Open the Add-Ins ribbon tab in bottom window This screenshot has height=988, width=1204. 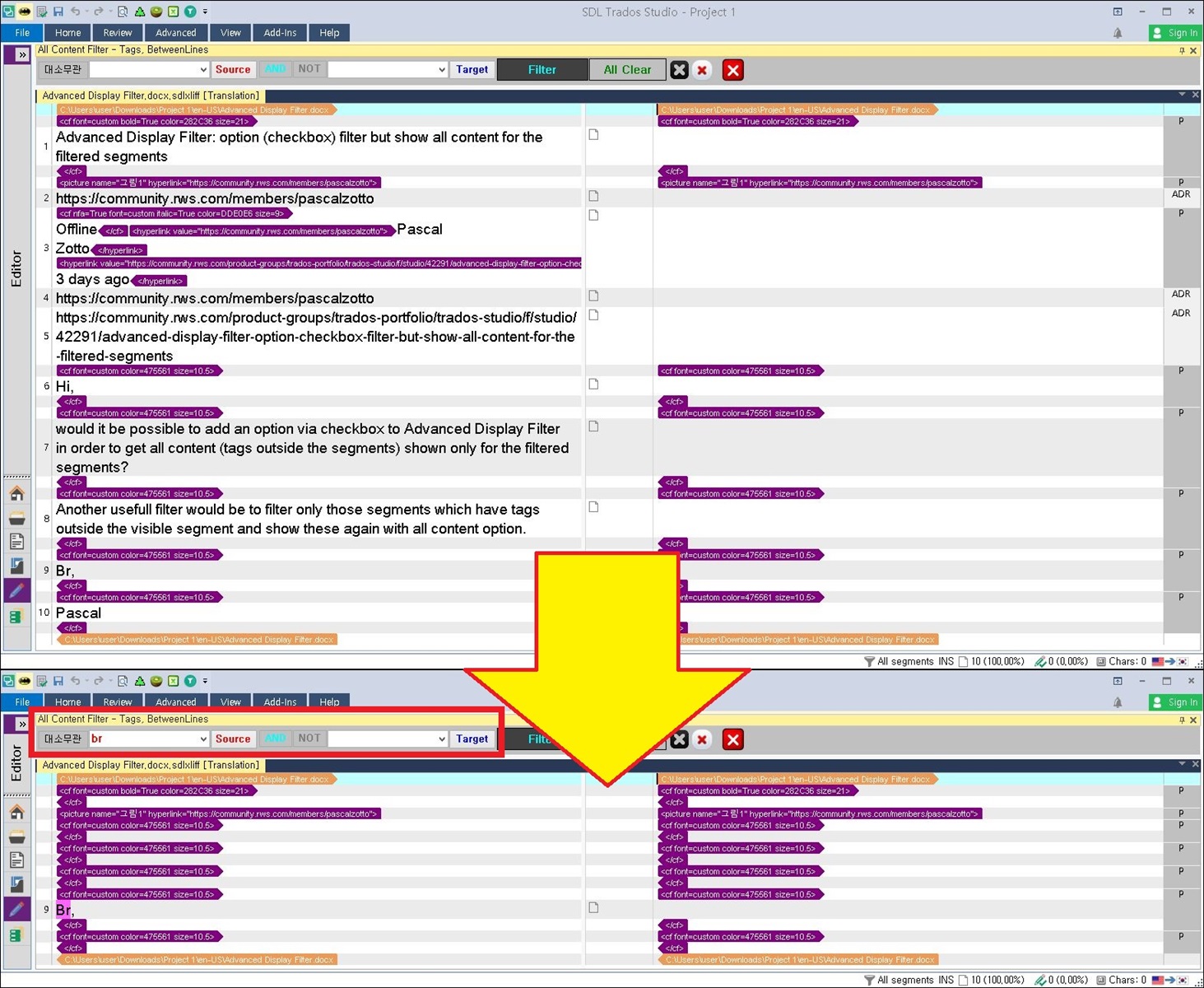pyautogui.click(x=280, y=702)
